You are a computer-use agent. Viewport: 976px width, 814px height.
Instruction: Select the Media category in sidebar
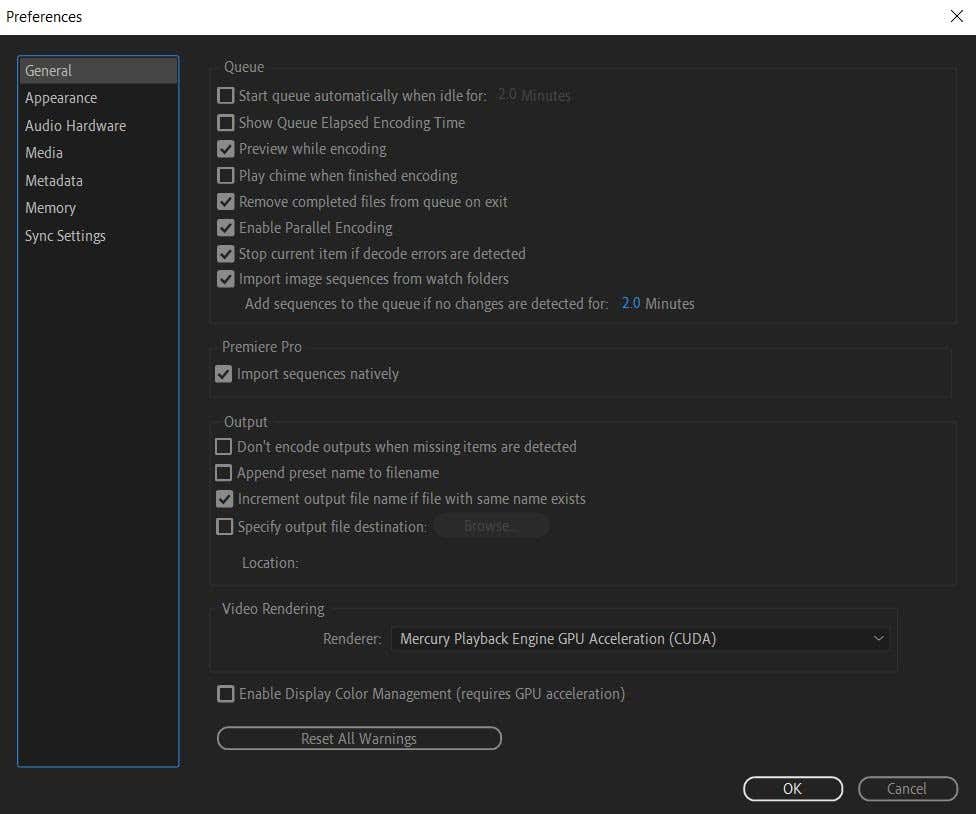click(x=44, y=153)
